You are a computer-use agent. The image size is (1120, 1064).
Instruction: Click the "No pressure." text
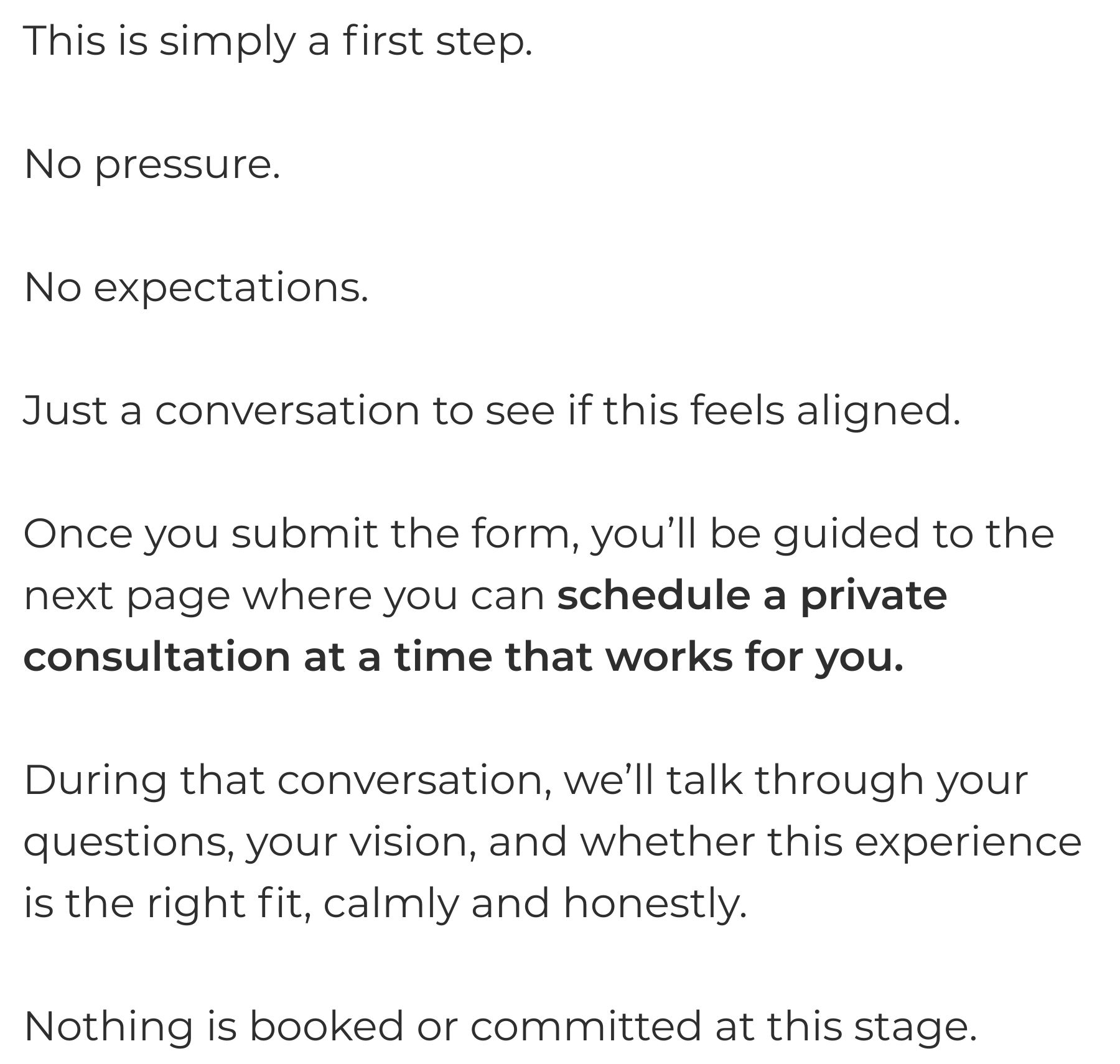pos(152,166)
